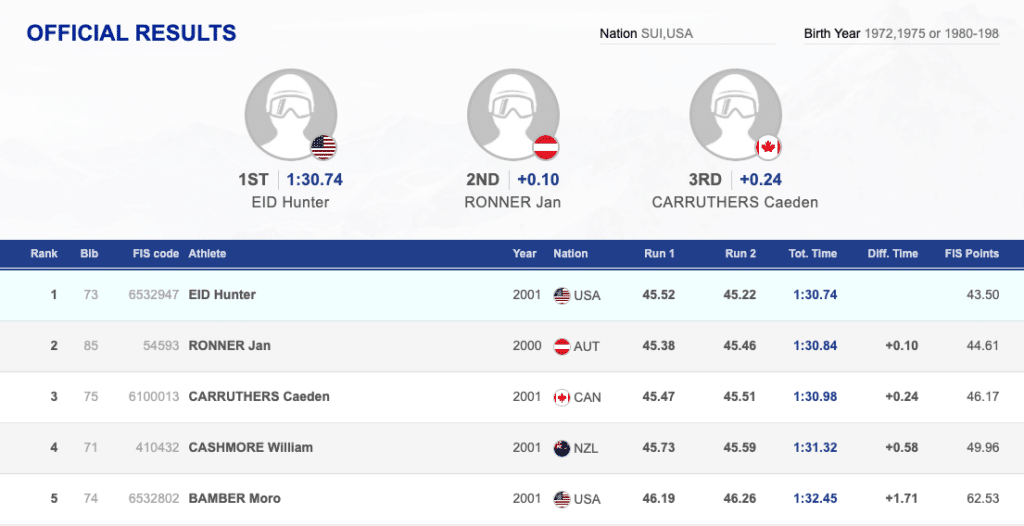Click the Run 1 column header
The height and width of the screenshot is (526, 1024).
point(658,254)
